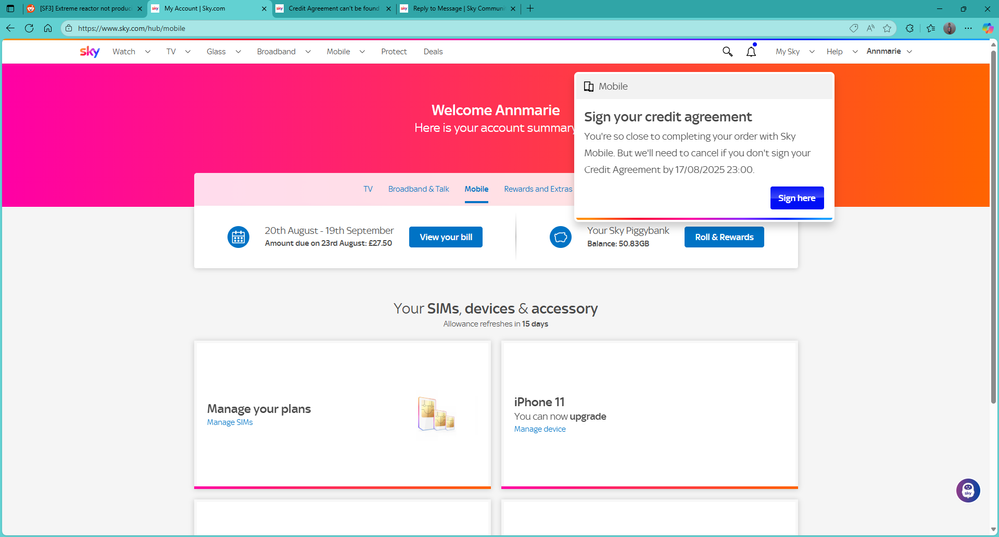Click the View your bill button
The width and height of the screenshot is (999, 537).
[445, 237]
